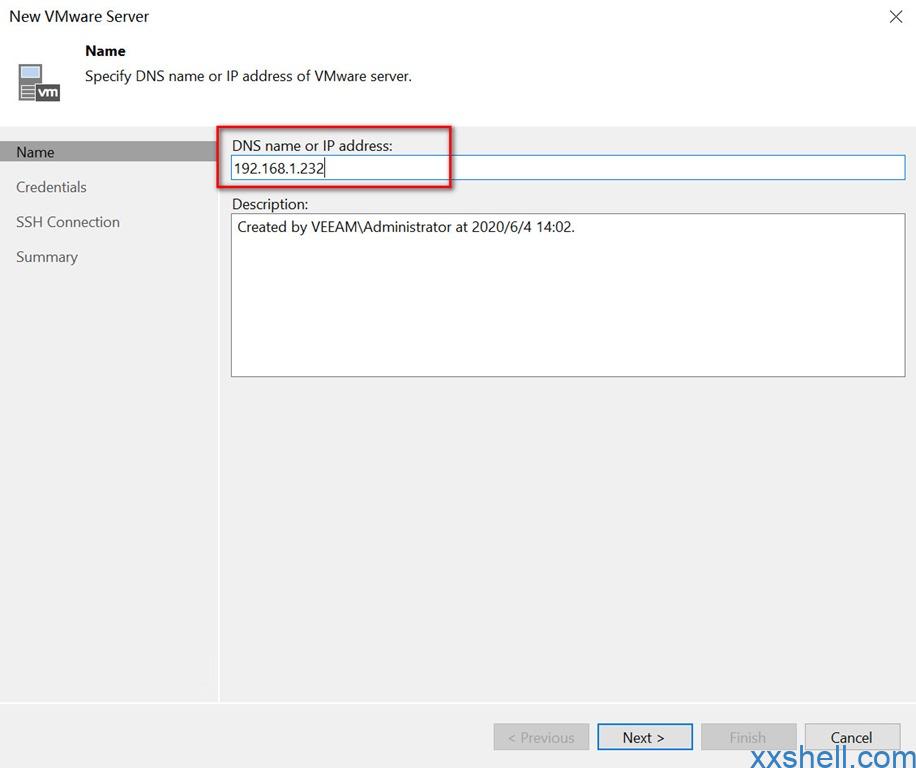Select the Name wizard step
Viewport: 916px width, 768px height.
109,152
